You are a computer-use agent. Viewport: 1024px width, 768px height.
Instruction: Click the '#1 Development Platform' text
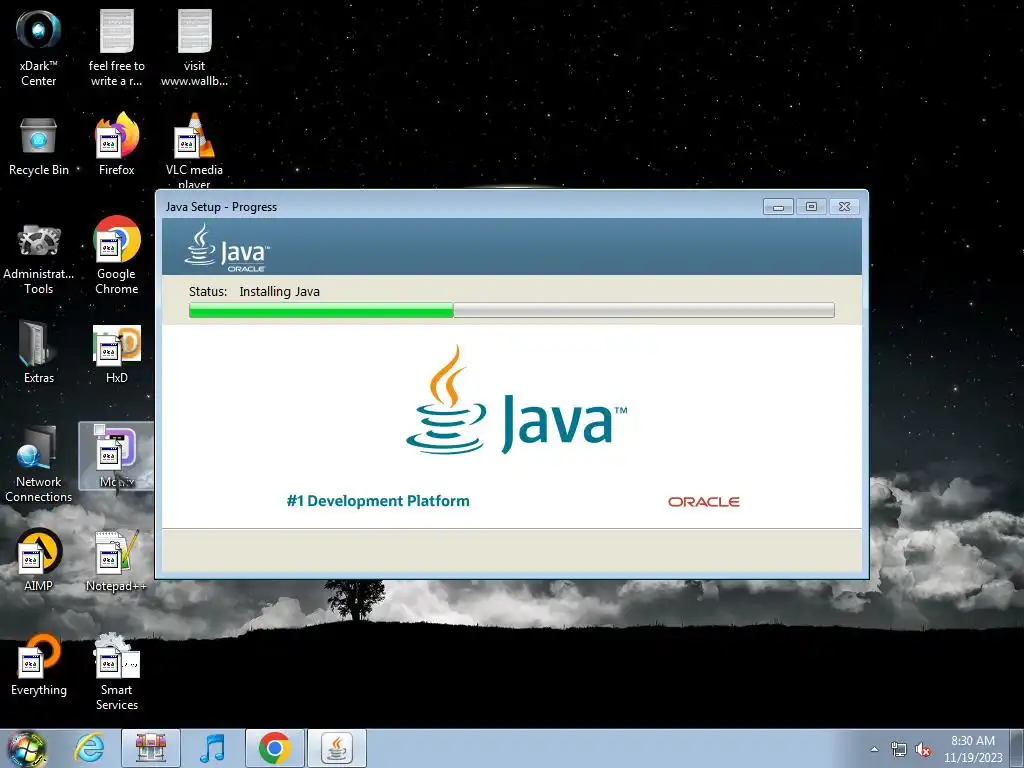[378, 501]
